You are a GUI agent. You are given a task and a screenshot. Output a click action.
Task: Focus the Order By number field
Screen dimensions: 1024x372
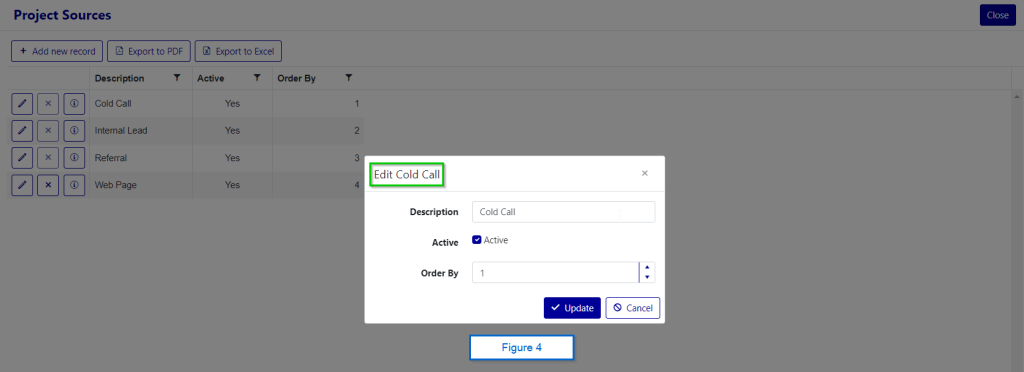coord(555,273)
